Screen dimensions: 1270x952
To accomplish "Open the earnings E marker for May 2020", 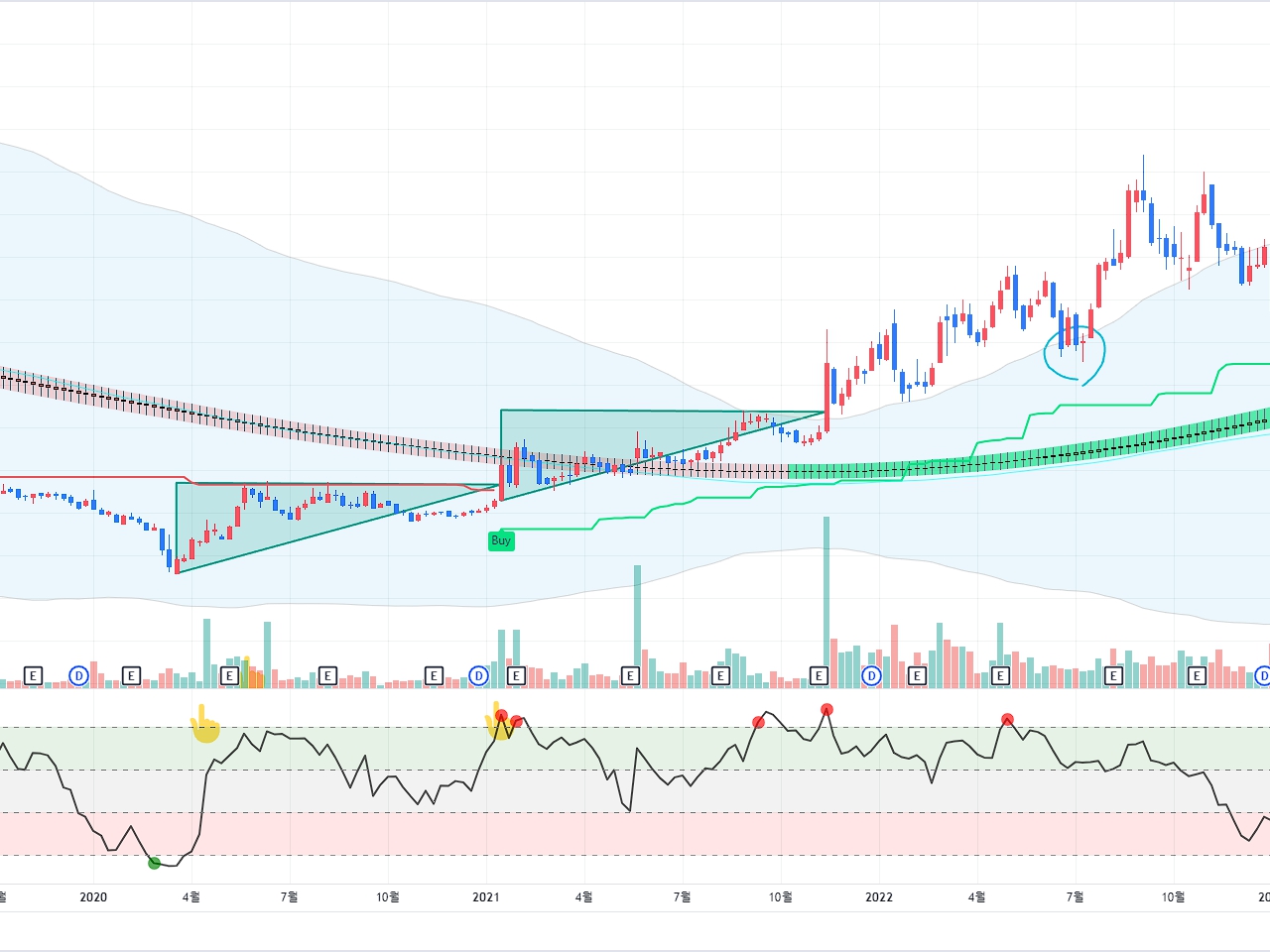I will point(229,676).
